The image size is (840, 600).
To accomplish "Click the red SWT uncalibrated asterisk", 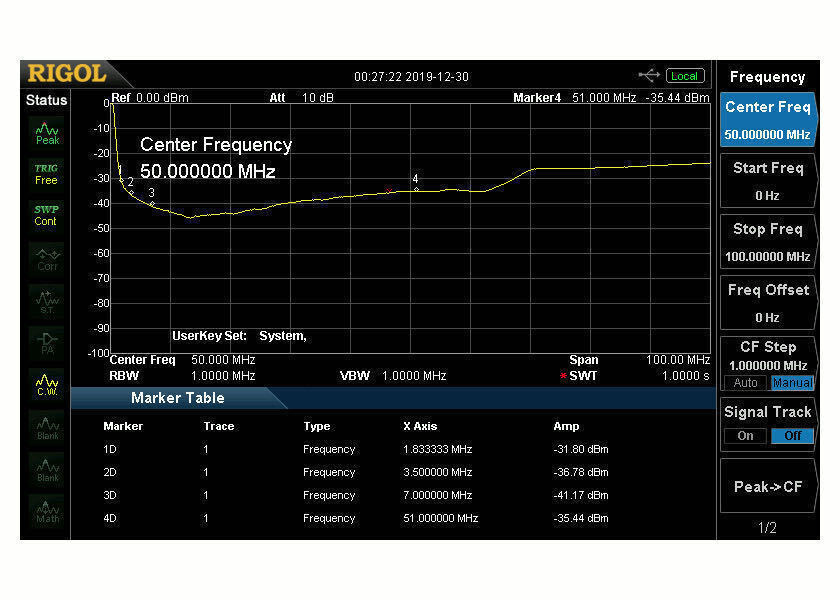I will (x=563, y=376).
